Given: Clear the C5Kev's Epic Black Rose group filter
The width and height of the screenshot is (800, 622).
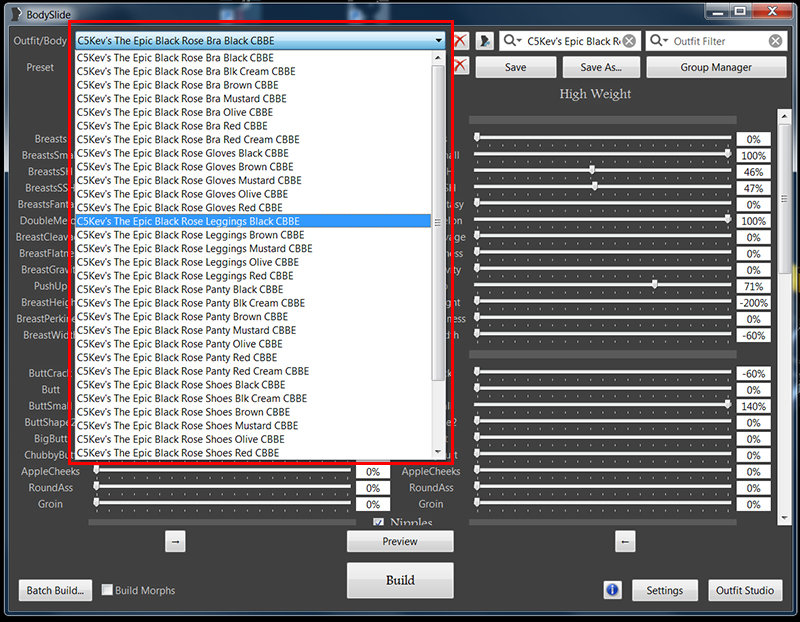Looking at the screenshot, I should (x=629, y=41).
